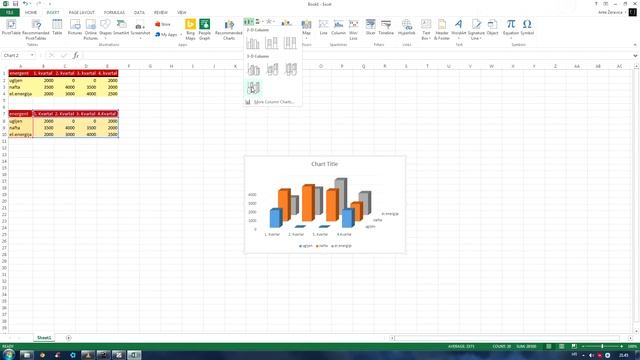
Task: Select cell containing 'ugljen' in row 2
Action: click(20, 80)
